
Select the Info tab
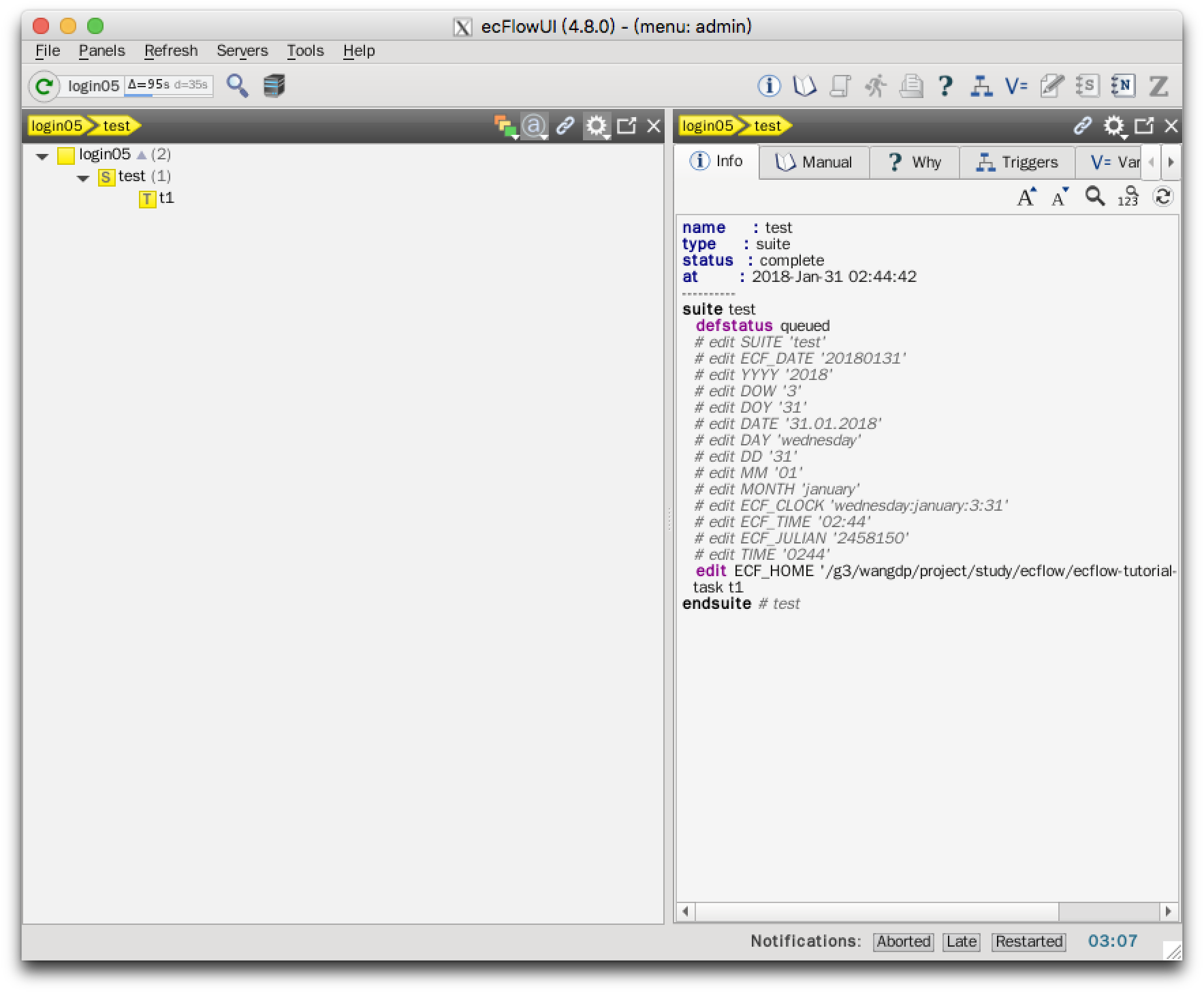coord(716,161)
